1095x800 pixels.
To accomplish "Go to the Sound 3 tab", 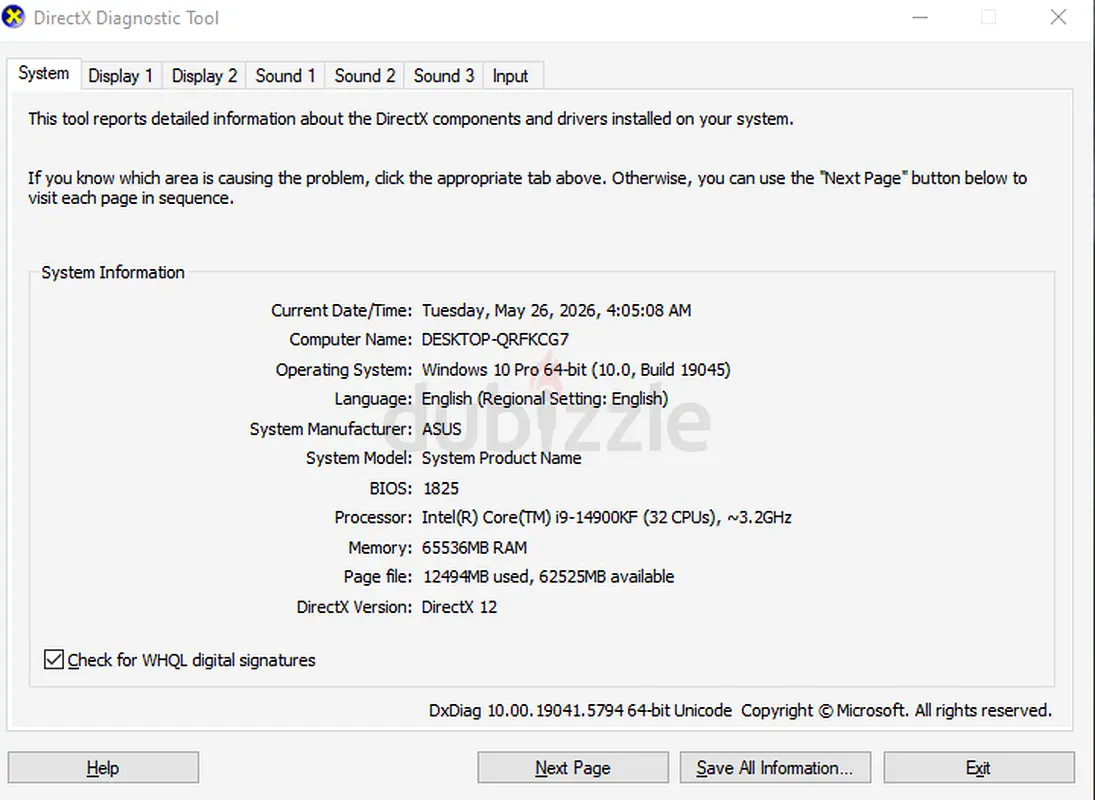I will [x=443, y=76].
